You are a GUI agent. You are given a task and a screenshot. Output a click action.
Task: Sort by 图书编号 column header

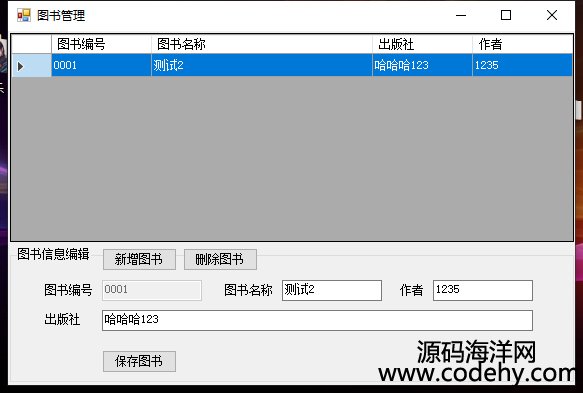[101, 44]
